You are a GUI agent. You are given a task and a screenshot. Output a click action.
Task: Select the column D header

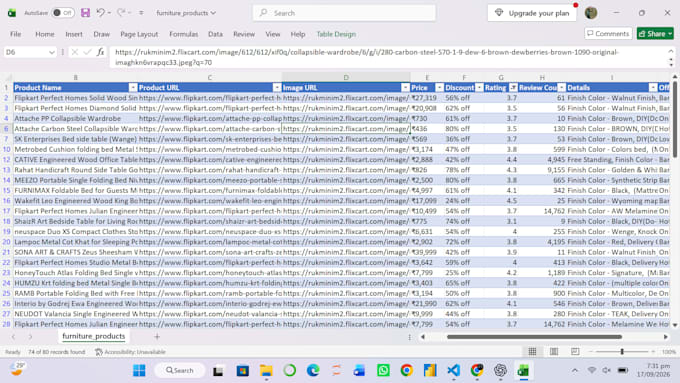(x=346, y=77)
